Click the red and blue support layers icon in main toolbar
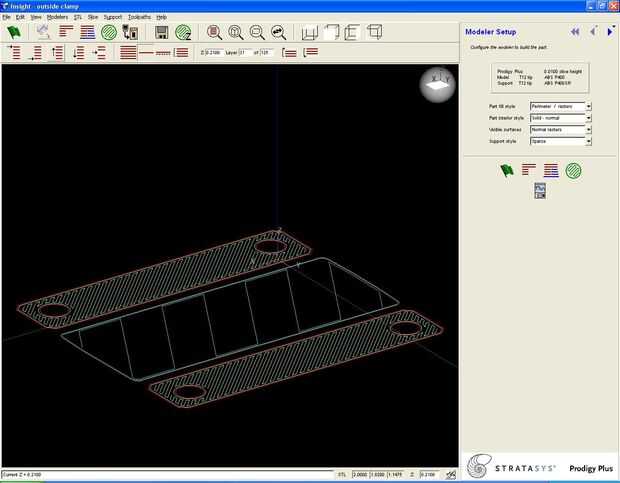Image resolution: width=620 pixels, height=483 pixels. tap(87, 32)
